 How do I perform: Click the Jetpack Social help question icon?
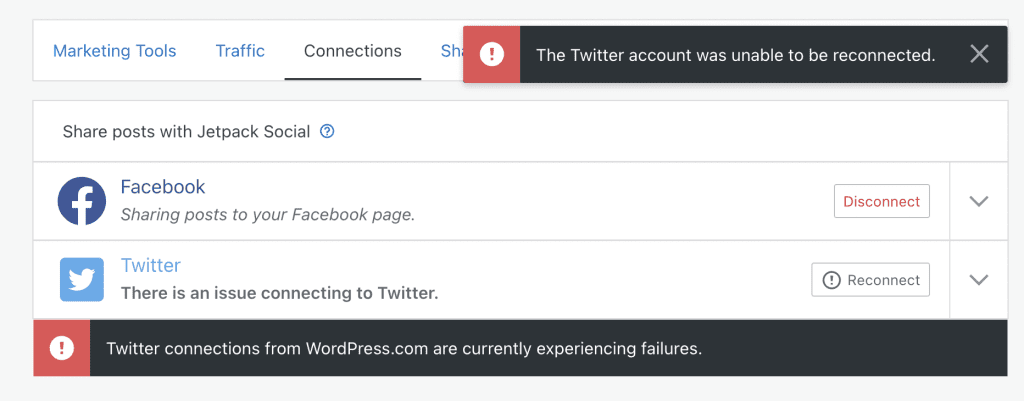pos(327,131)
